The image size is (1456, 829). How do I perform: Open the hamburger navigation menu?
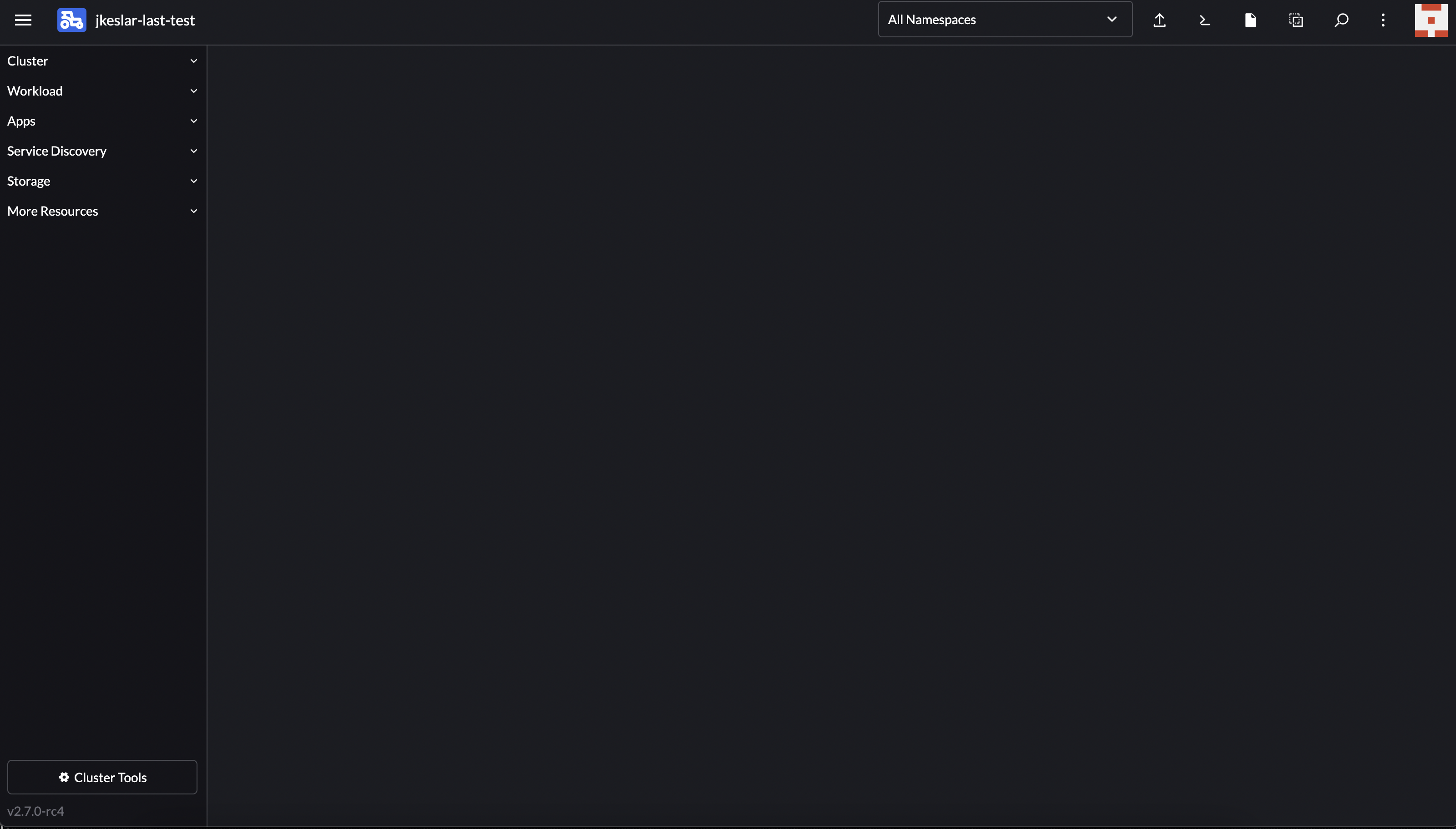pos(23,20)
